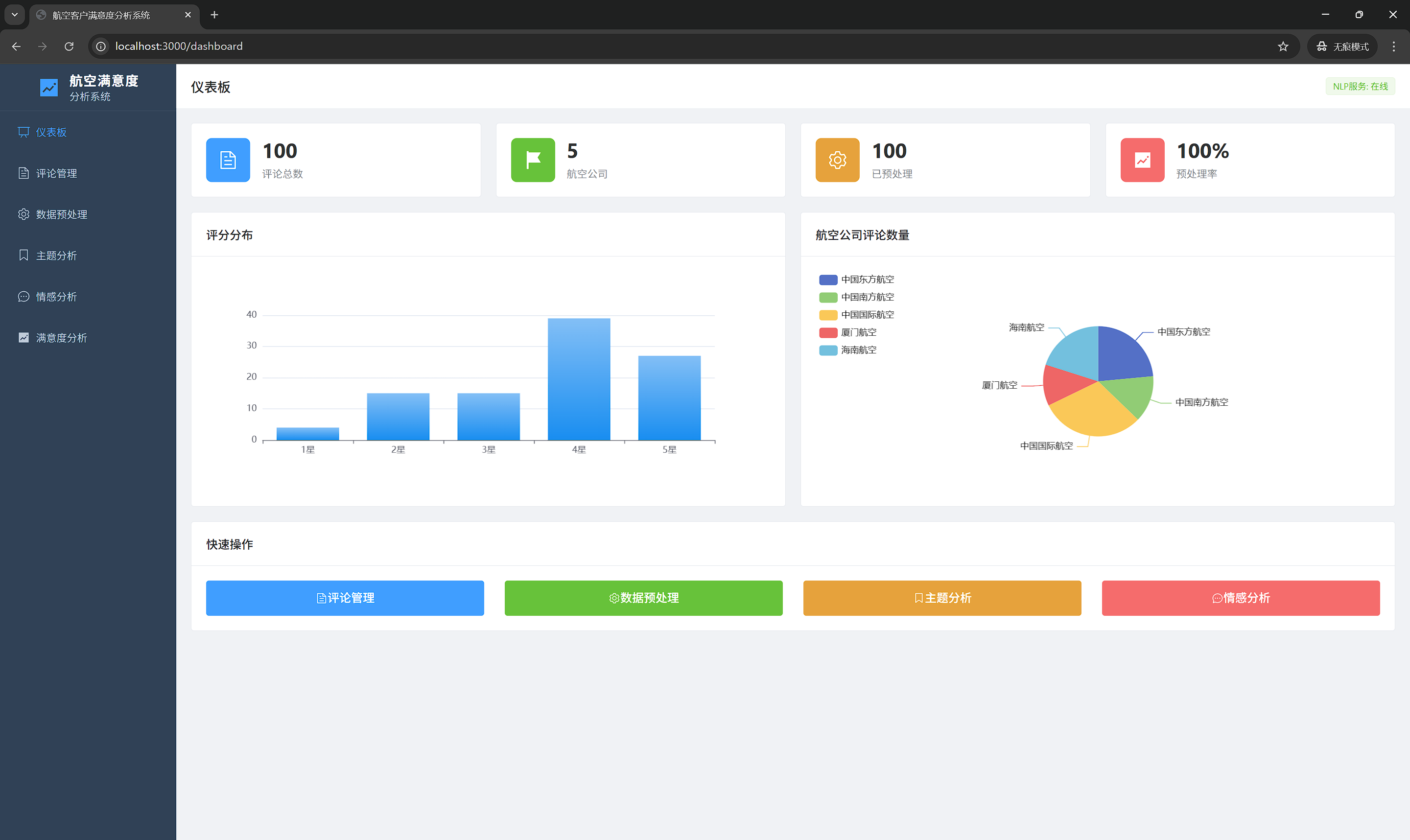Click the orange gear icon for 已预处理
The width and height of the screenshot is (1410, 840).
[x=837, y=160]
